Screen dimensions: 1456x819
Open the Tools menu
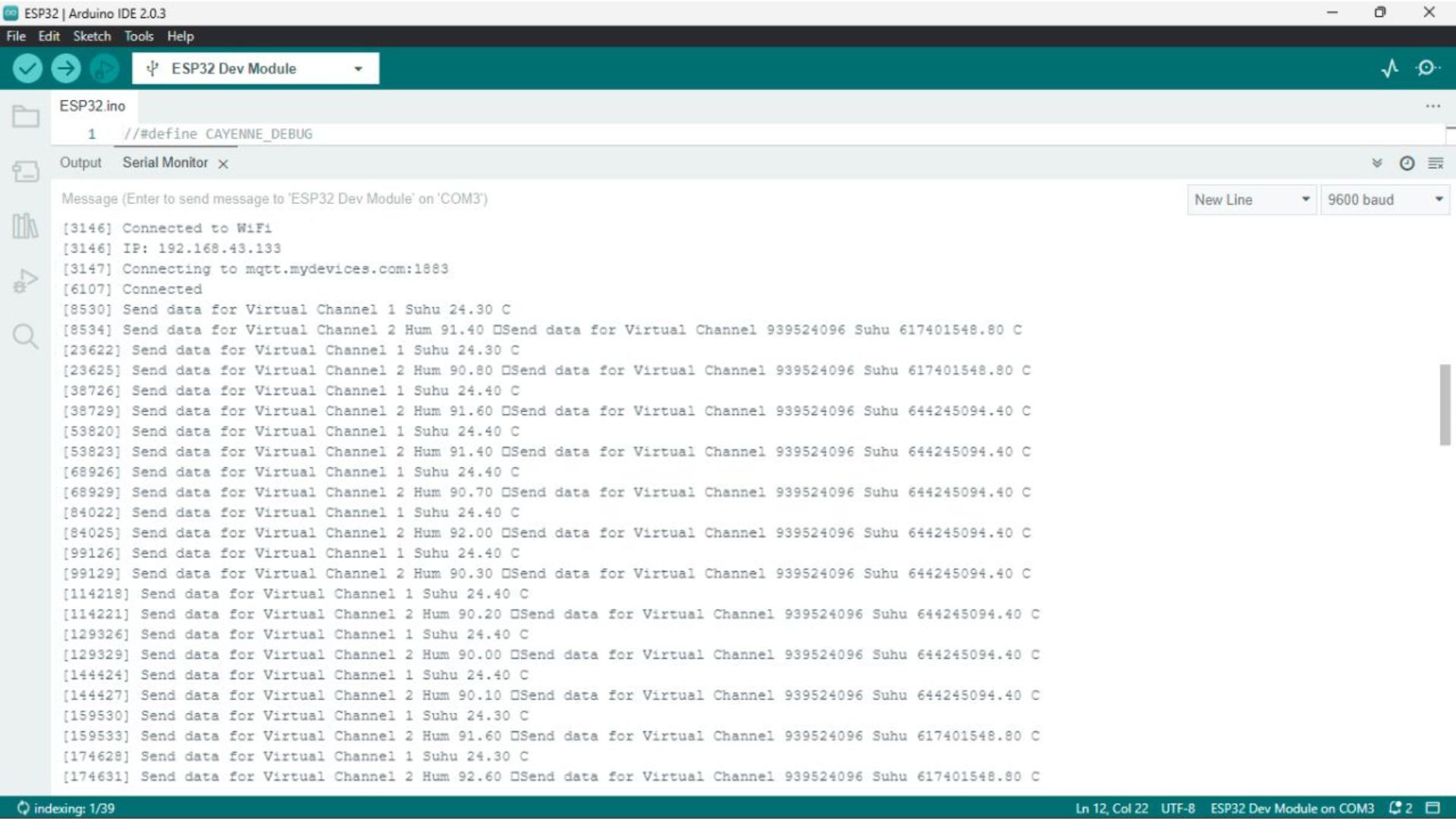[x=139, y=36]
